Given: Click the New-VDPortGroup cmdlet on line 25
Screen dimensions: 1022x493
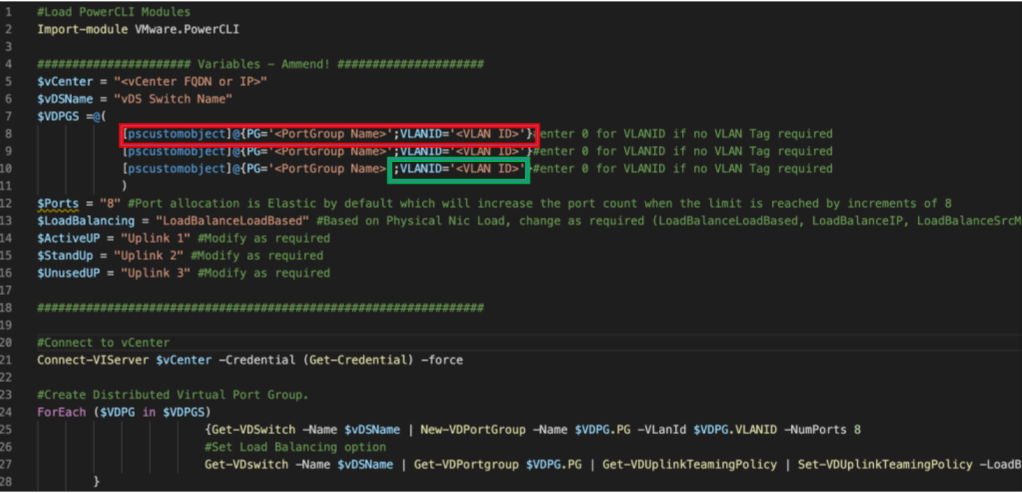Looking at the screenshot, I should 456,429.
